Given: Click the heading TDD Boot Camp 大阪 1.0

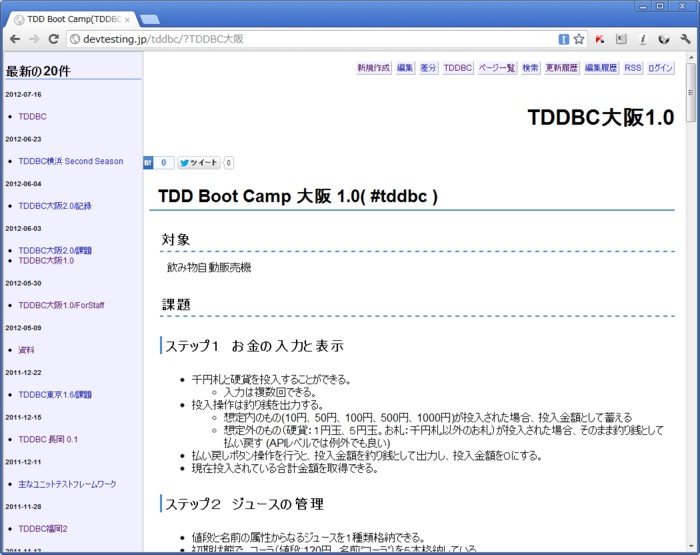Looking at the screenshot, I should [298, 196].
